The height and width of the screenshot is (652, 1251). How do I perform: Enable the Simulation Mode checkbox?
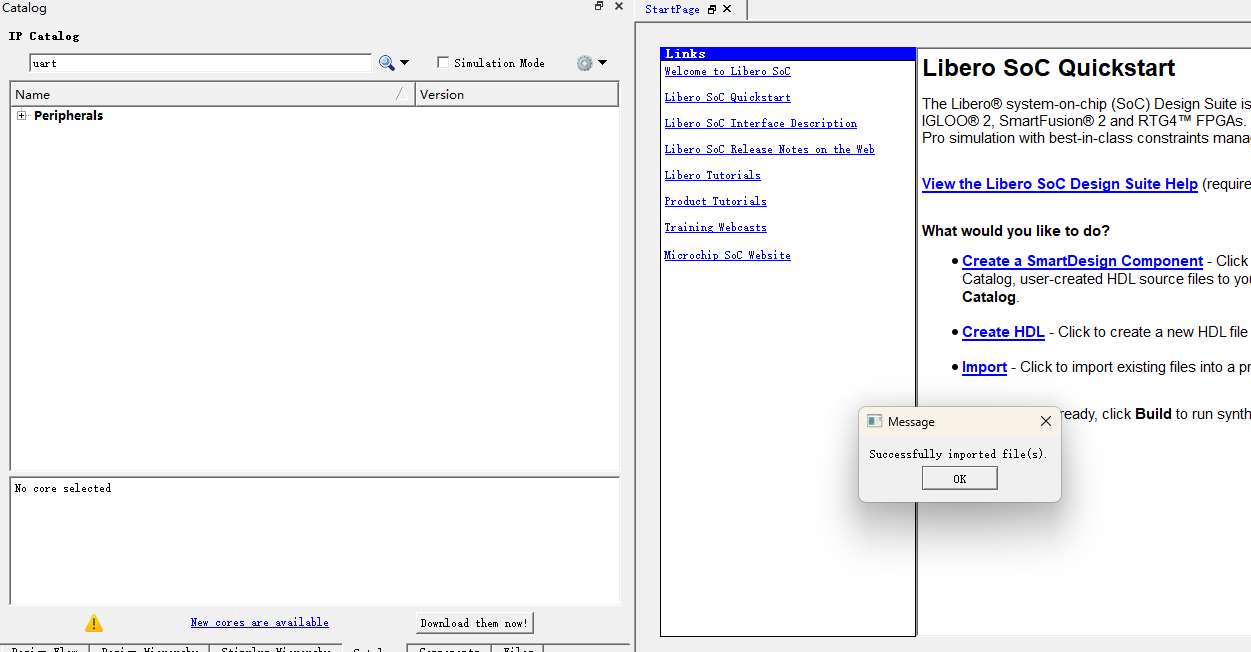(443, 63)
